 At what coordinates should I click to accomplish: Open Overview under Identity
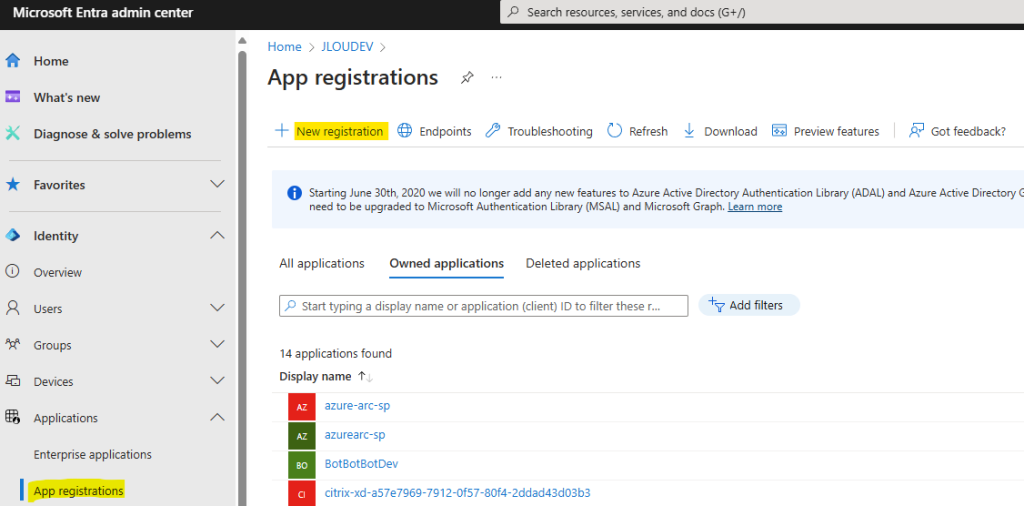coord(58,272)
